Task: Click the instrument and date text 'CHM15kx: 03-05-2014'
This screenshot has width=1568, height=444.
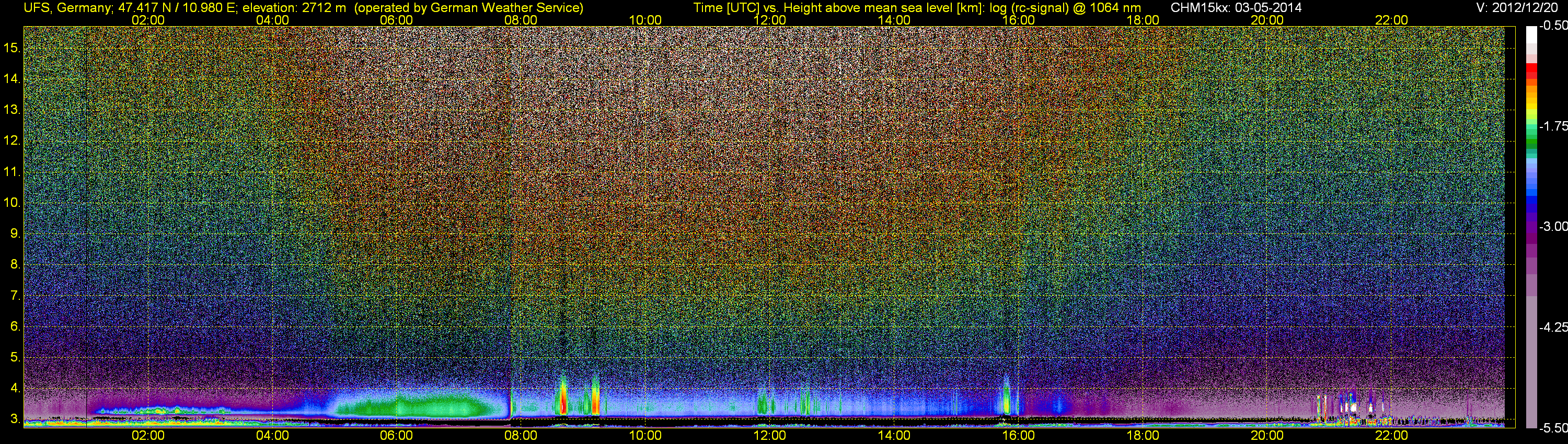Action: click(1236, 8)
